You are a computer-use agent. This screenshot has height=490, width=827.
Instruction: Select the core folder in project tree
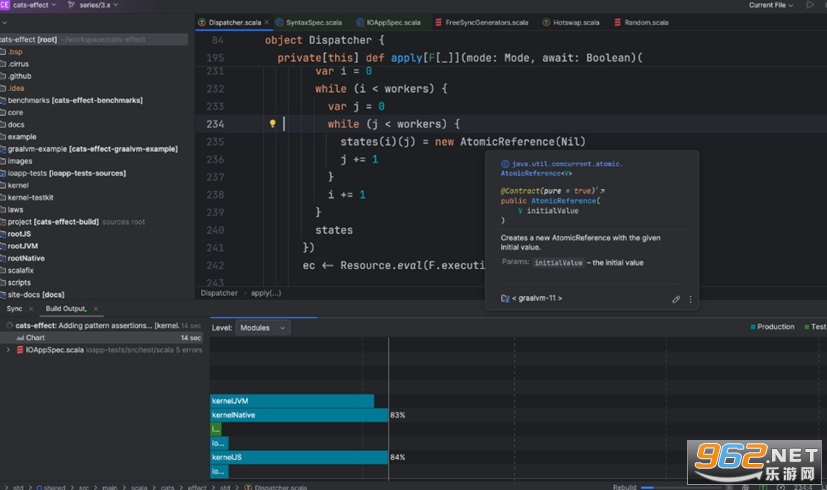tap(15, 112)
